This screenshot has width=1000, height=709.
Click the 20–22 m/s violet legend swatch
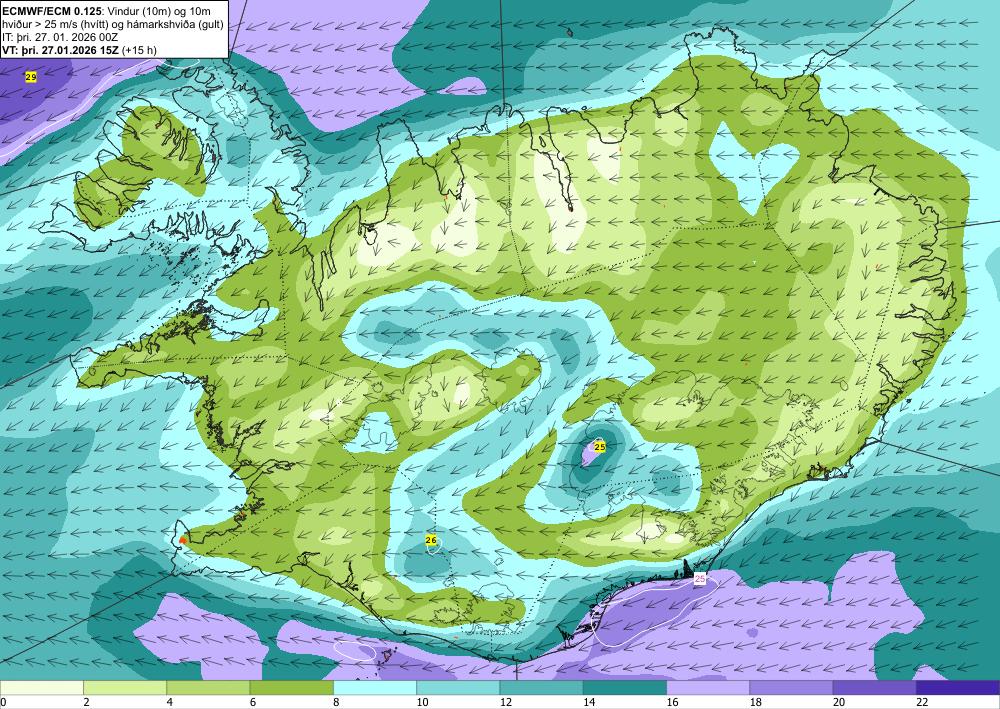(x=875, y=688)
